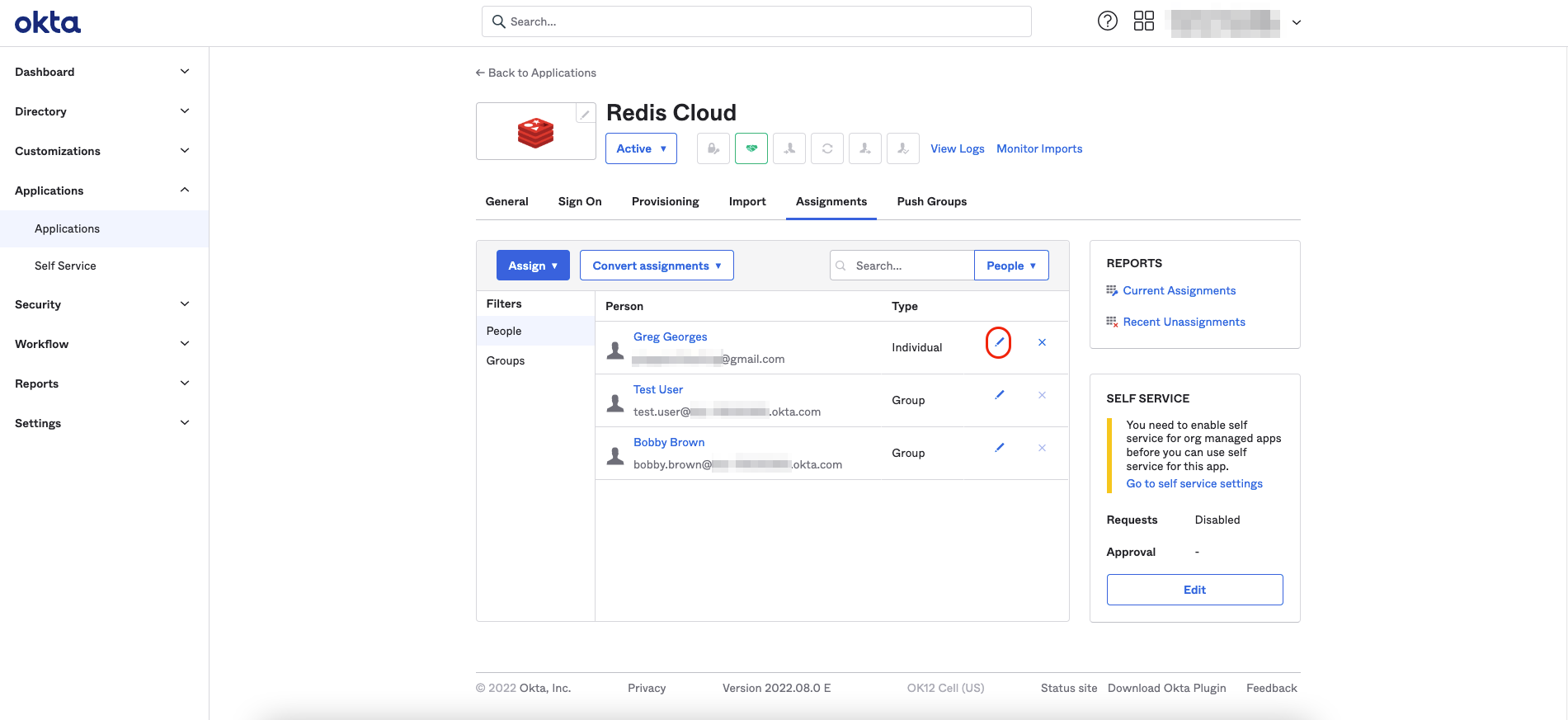Edit Test User's assignment with the pencil icon
Image resolution: width=1568 pixels, height=720 pixels.
pyautogui.click(x=999, y=395)
